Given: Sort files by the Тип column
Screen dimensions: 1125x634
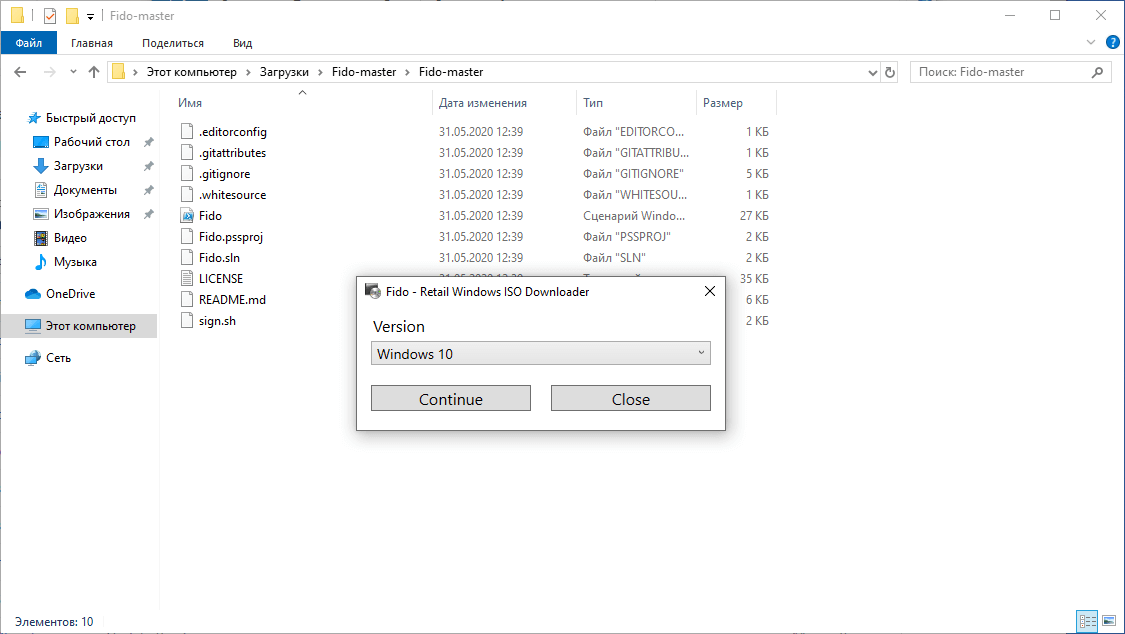Looking at the screenshot, I should (593, 103).
